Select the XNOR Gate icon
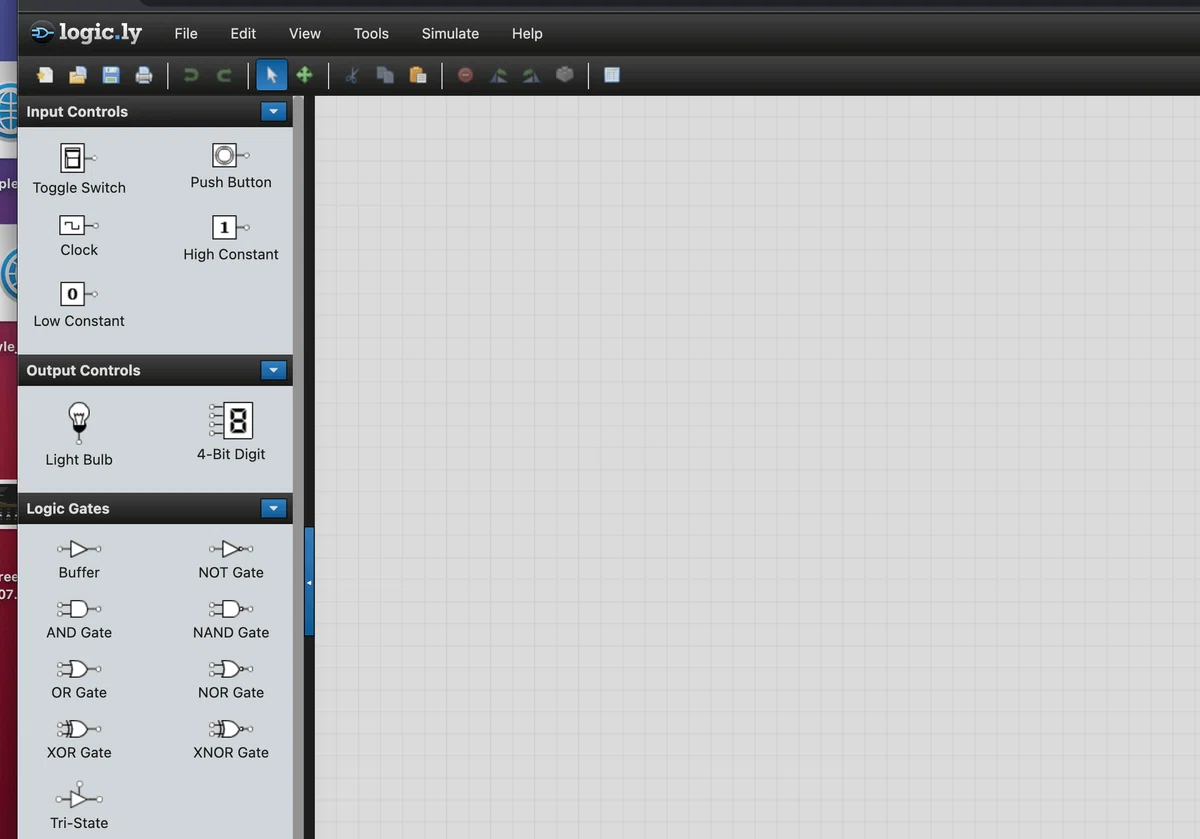The image size is (1200, 839). point(231,729)
